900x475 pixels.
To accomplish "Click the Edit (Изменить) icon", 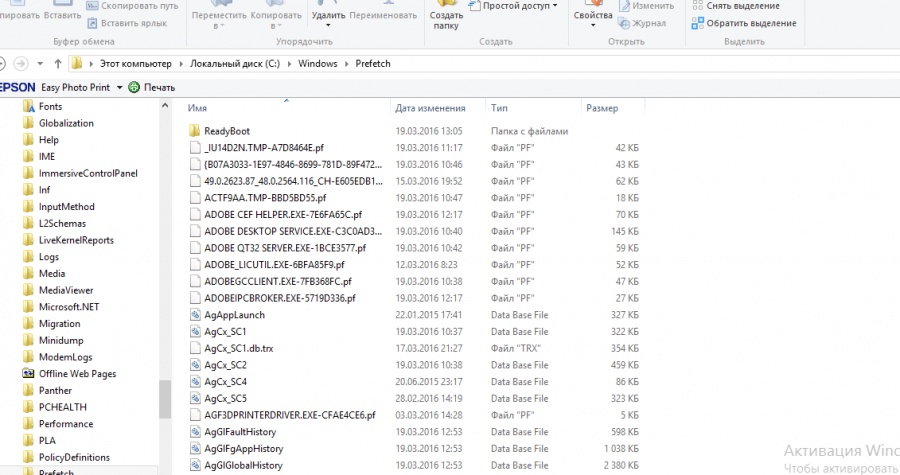I will click(624, 6).
